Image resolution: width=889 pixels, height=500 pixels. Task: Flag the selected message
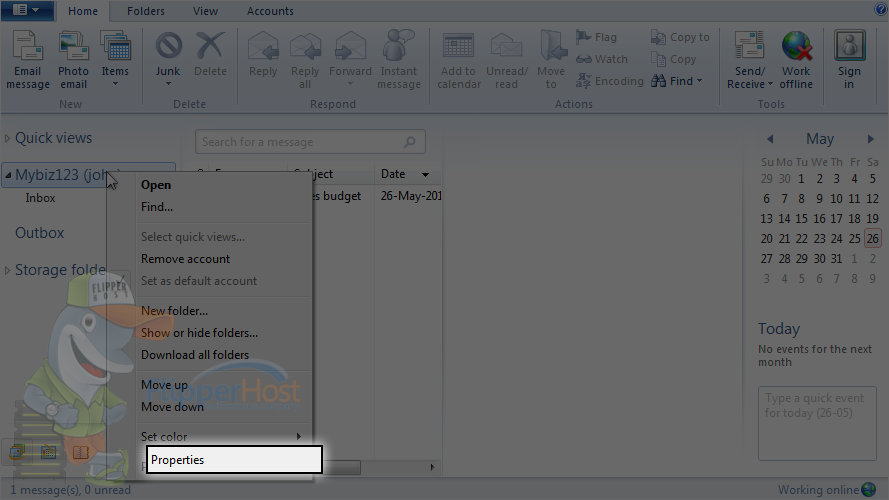coord(596,37)
